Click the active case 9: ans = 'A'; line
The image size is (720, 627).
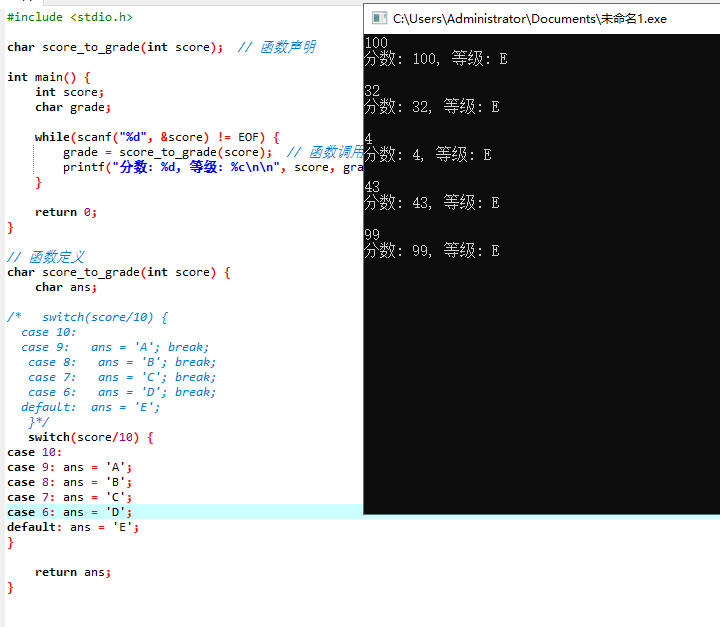point(69,468)
